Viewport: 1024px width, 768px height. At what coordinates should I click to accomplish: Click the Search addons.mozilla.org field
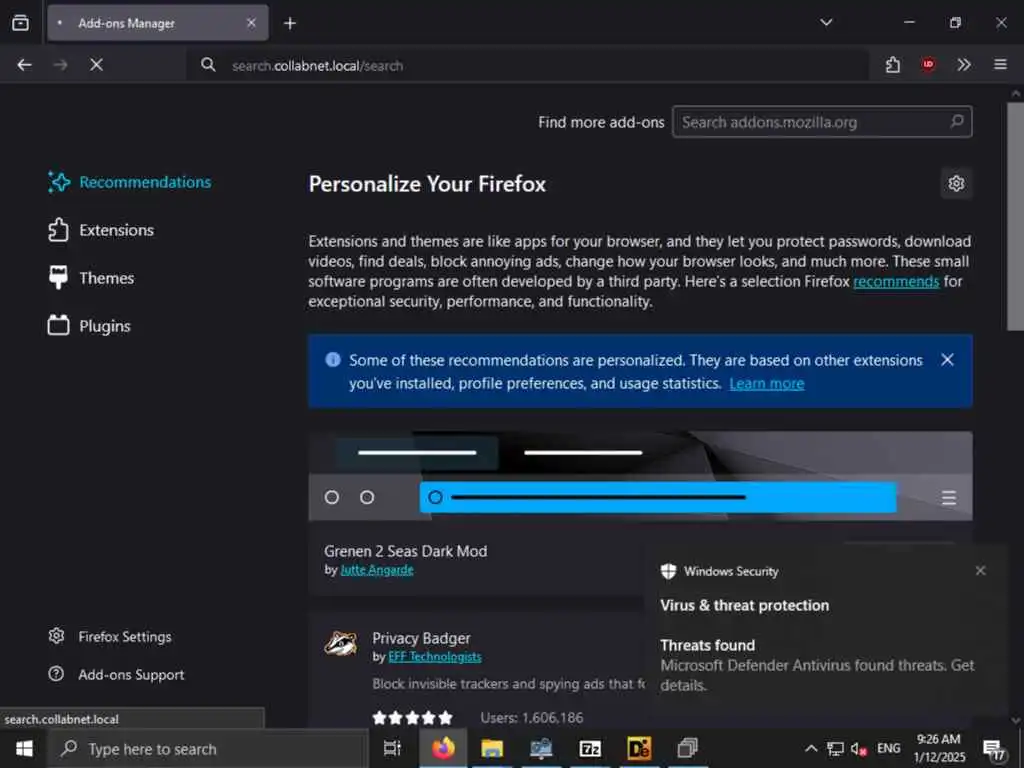click(822, 122)
